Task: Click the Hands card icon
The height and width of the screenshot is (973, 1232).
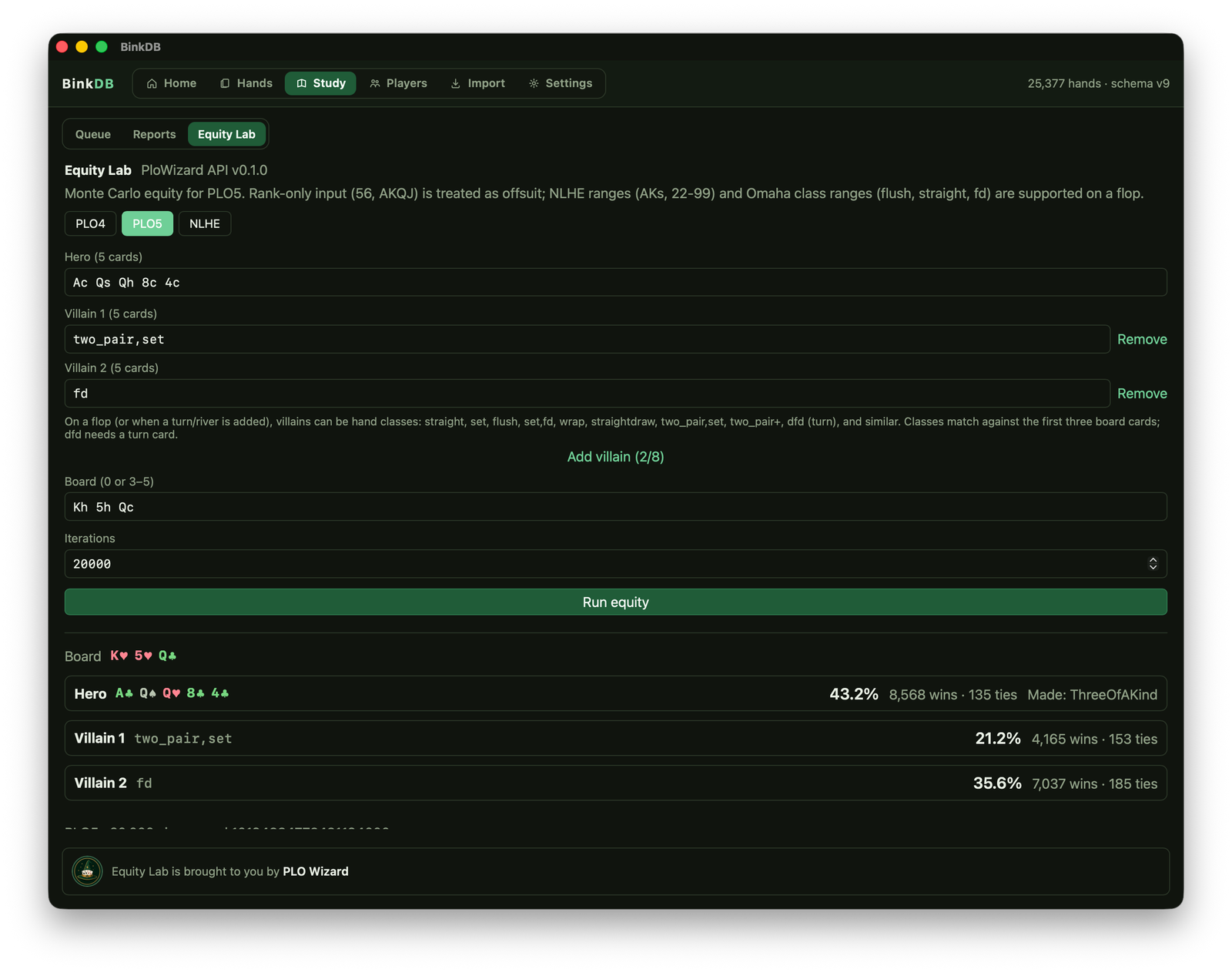Action: click(225, 83)
